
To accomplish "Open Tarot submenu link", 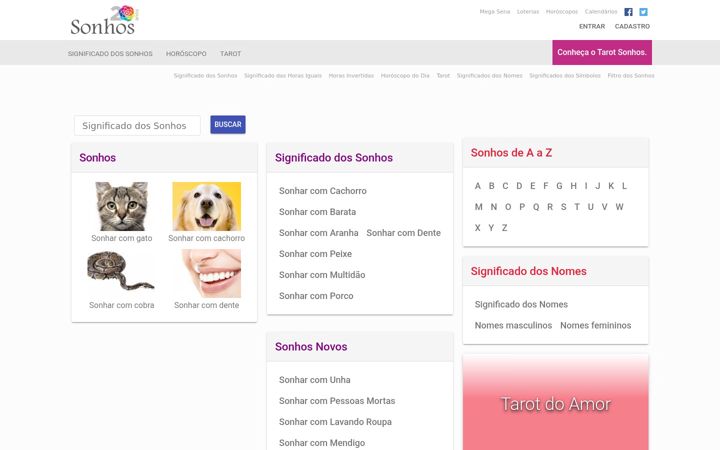I will pyautogui.click(x=443, y=76).
